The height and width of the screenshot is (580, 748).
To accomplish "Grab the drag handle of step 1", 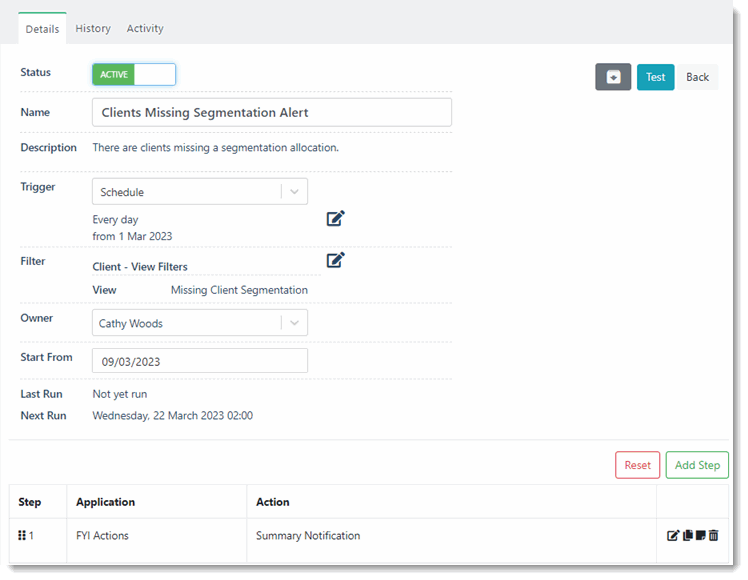I will [x=22, y=536].
